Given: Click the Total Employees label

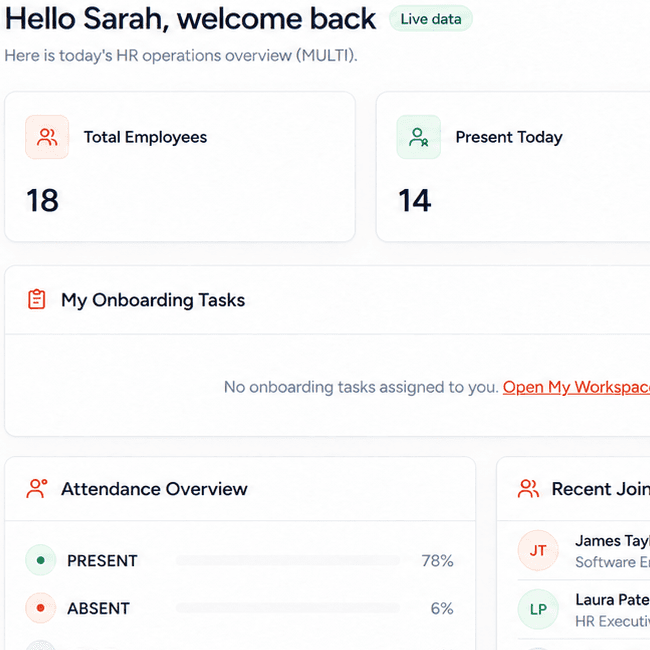Looking at the screenshot, I should coord(146,137).
